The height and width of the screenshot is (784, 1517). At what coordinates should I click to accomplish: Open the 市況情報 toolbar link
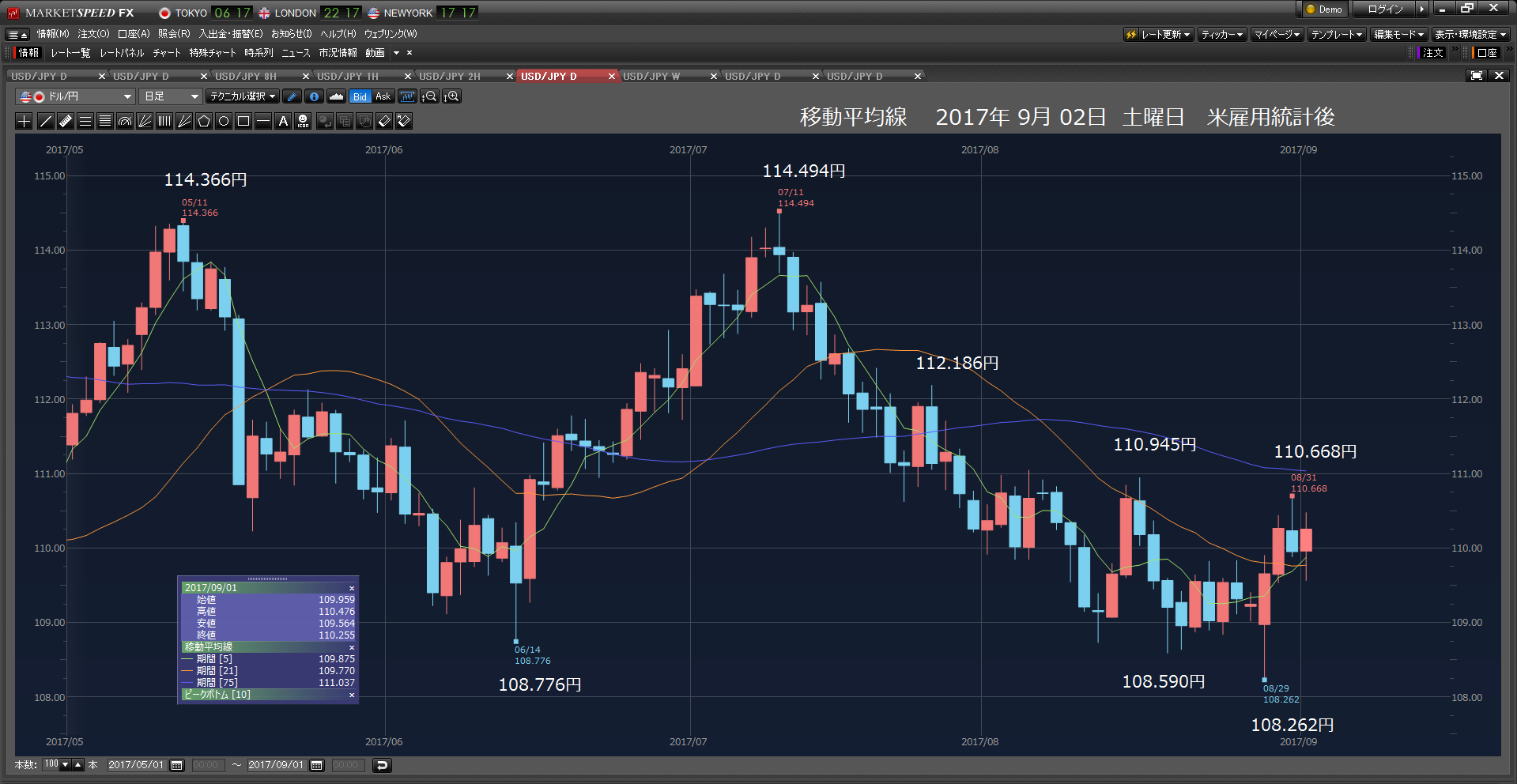pyautogui.click(x=338, y=53)
